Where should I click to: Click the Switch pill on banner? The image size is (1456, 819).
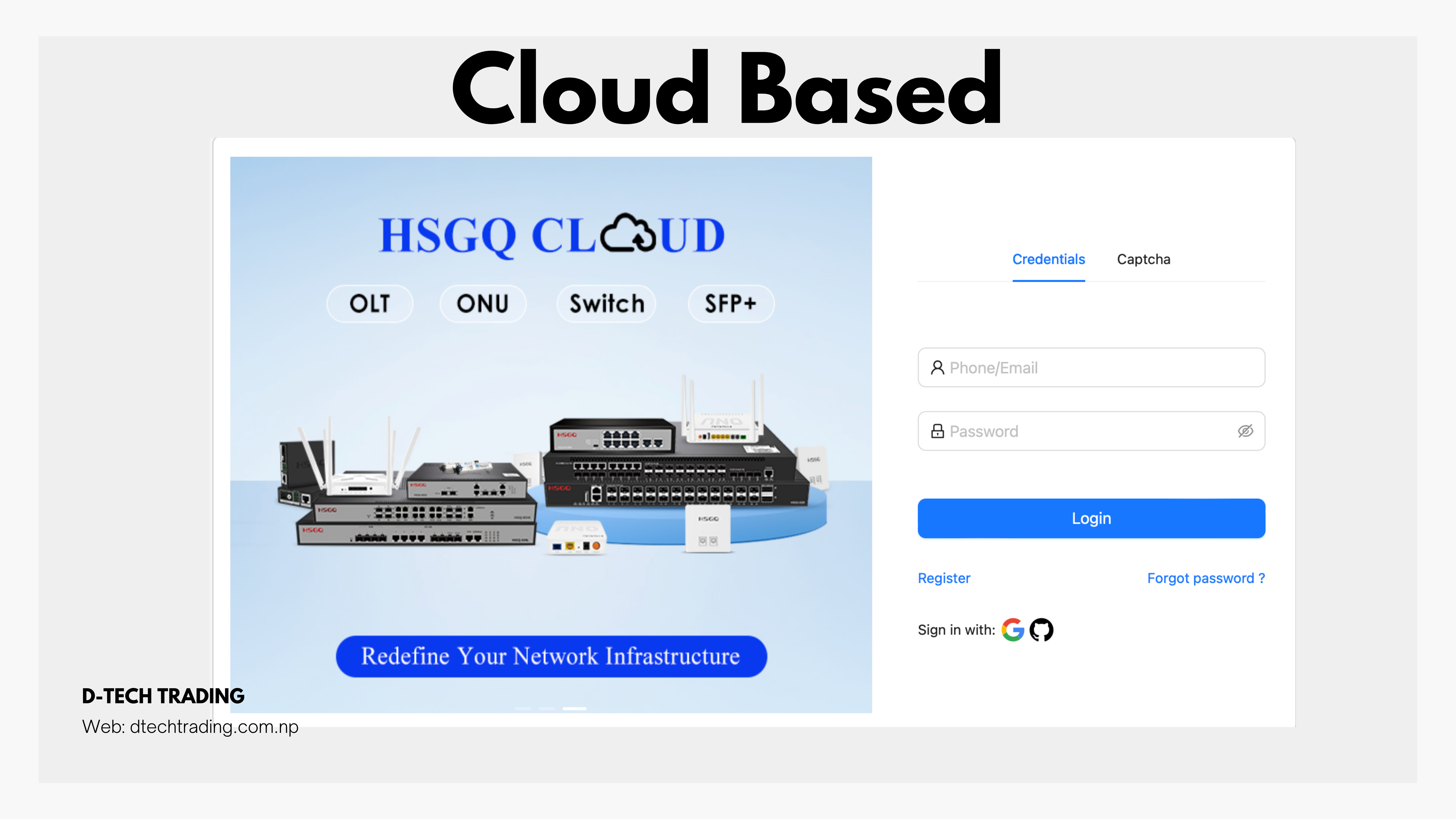pyautogui.click(x=606, y=304)
